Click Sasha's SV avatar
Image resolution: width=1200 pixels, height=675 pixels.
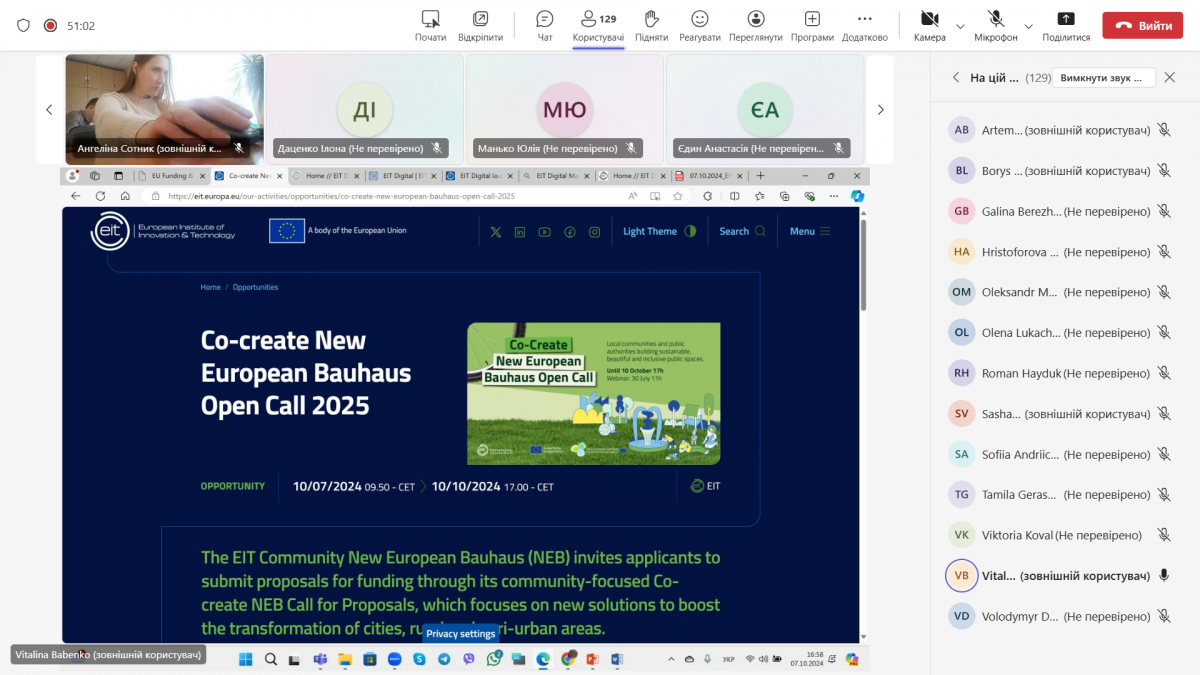click(x=962, y=414)
